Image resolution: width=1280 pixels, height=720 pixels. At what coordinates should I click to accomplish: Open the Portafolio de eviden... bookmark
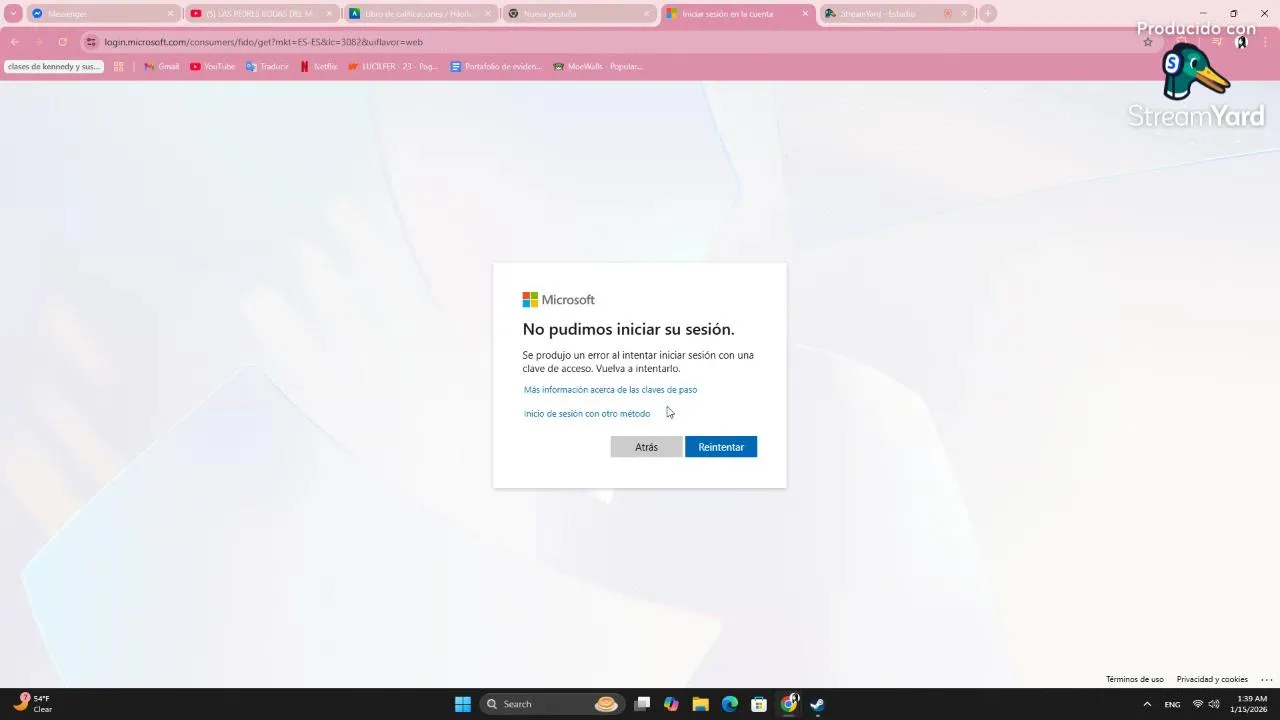496,67
